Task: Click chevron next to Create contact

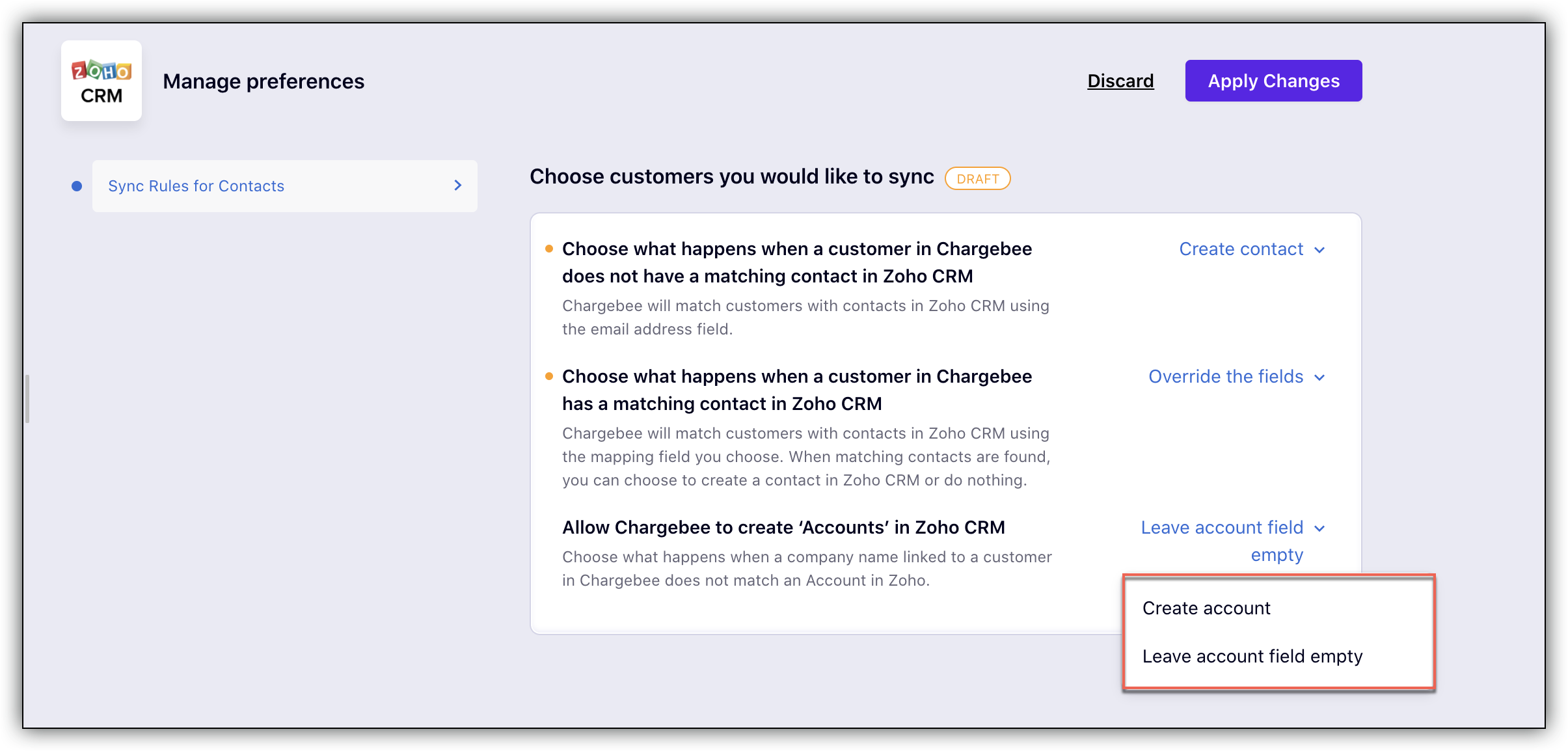Action: pos(1319,250)
